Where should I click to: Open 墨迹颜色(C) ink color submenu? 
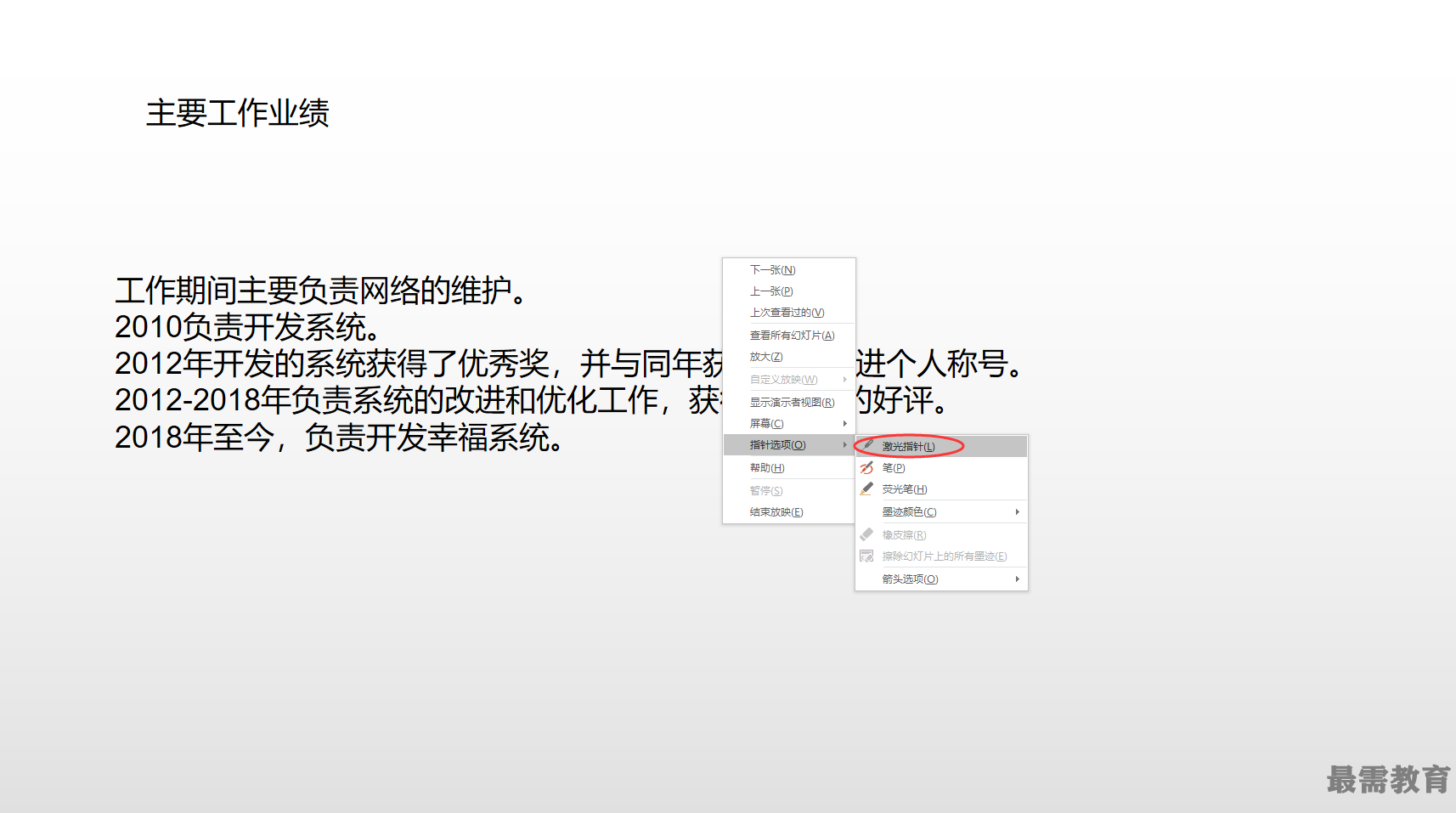(x=941, y=511)
